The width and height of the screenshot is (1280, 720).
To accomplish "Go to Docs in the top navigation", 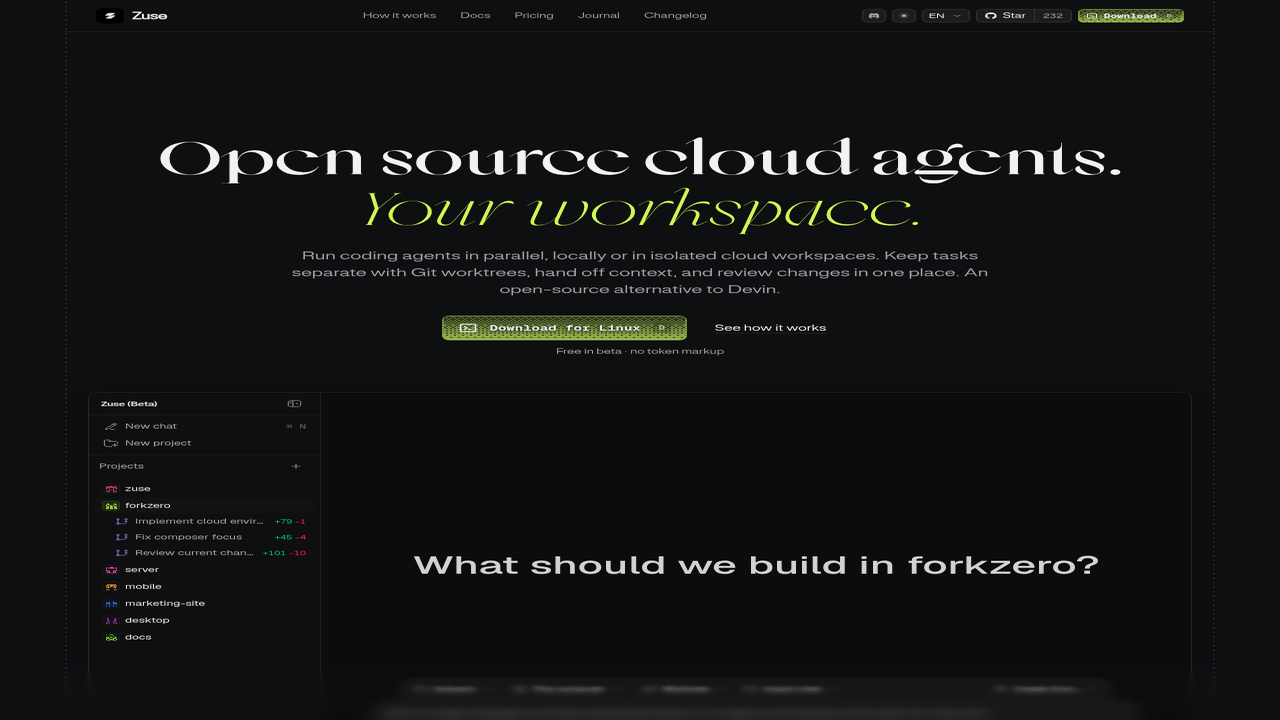I will pyautogui.click(x=475, y=16).
